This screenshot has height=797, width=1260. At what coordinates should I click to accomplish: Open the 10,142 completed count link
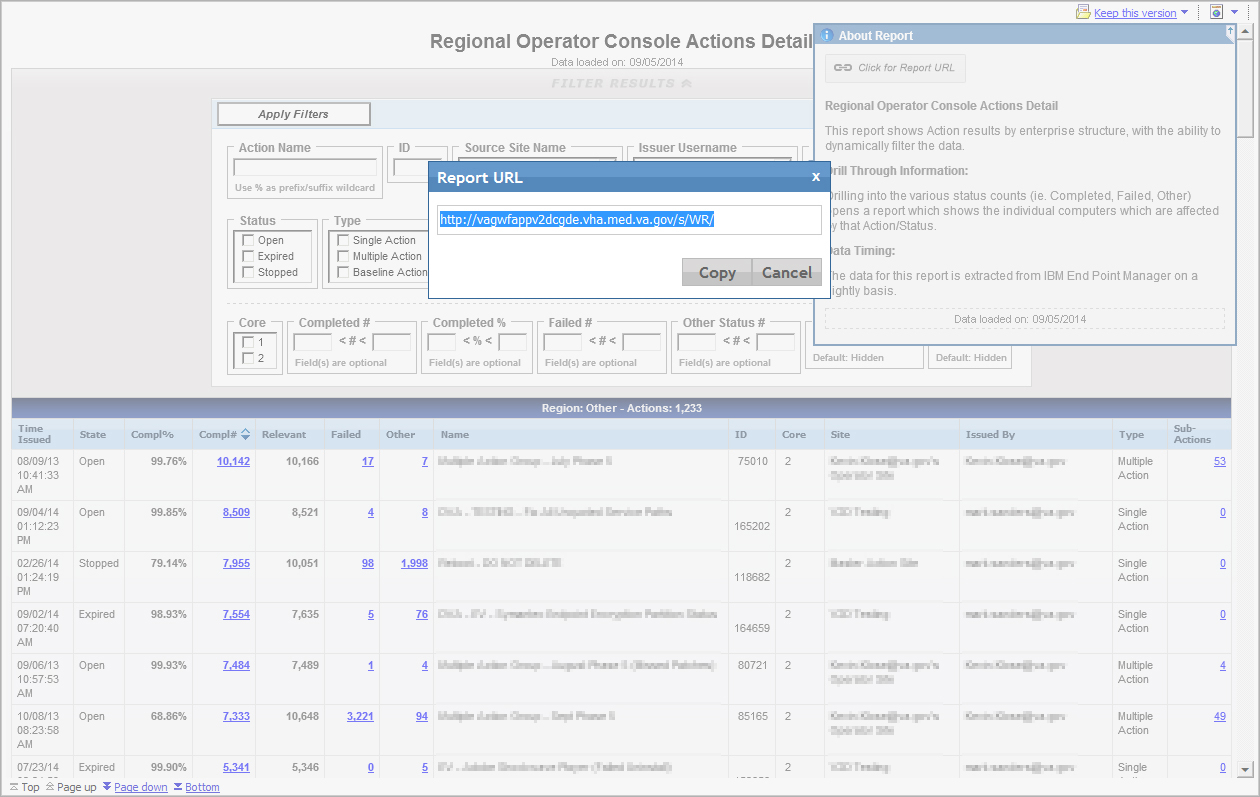[233, 461]
